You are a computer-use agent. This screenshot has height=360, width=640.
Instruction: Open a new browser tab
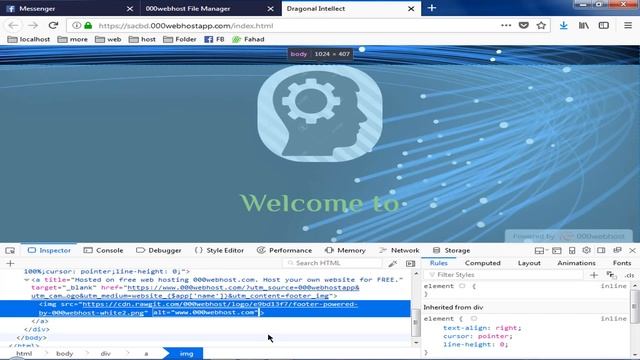[432, 8]
